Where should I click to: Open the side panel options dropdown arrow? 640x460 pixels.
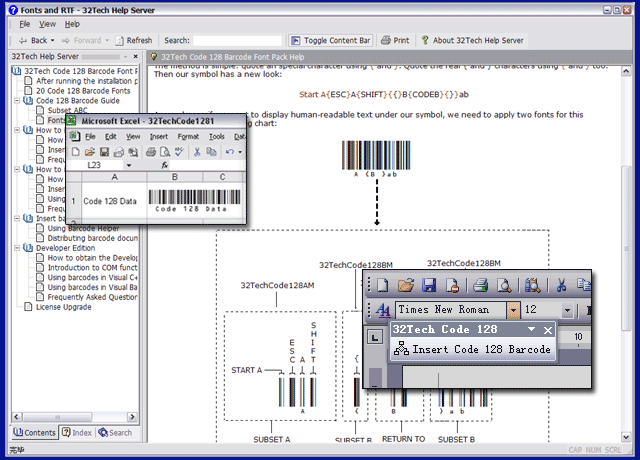click(x=126, y=56)
